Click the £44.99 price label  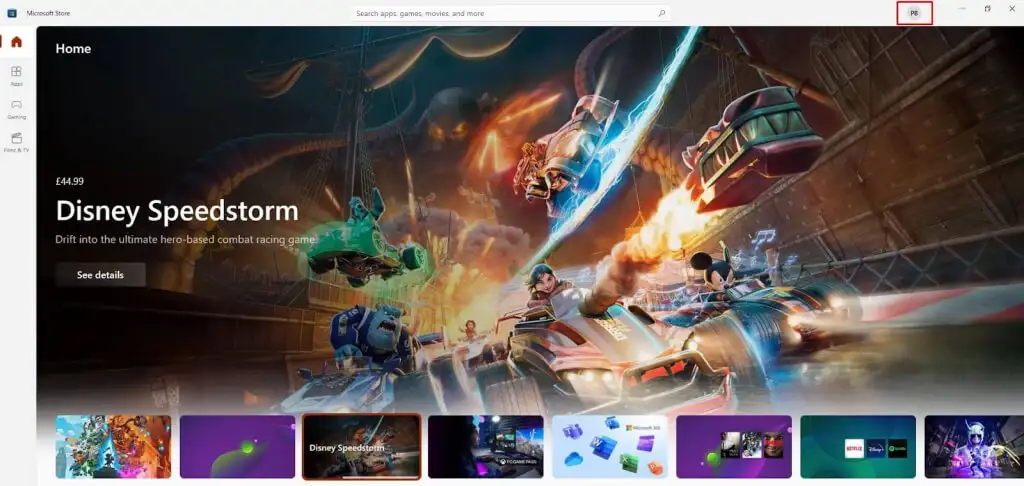pyautogui.click(x=70, y=182)
